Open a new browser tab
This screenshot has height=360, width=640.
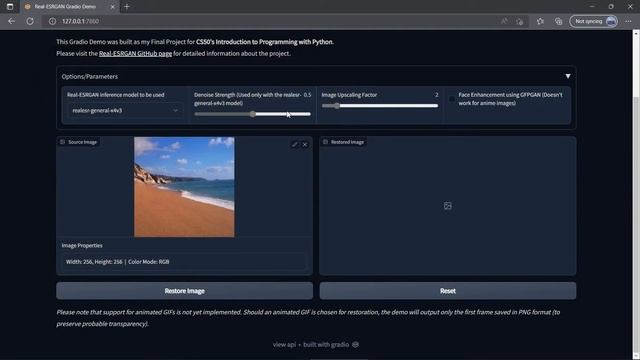pyautogui.click(x=127, y=7)
